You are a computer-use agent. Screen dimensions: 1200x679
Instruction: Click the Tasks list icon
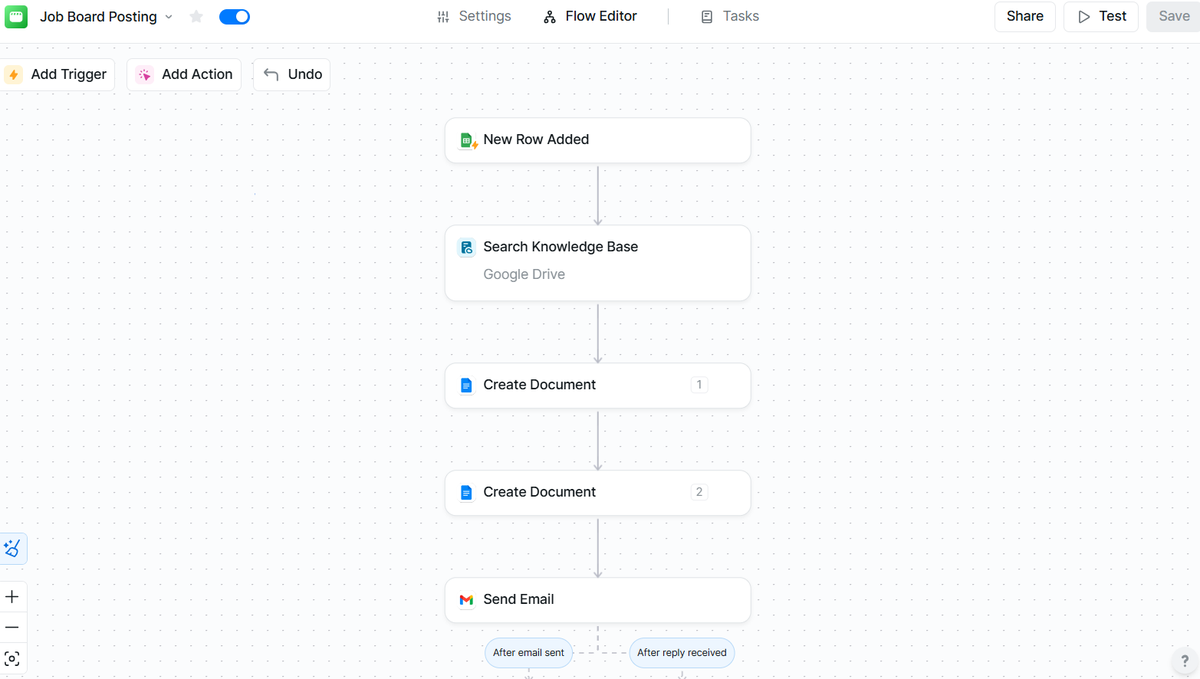(x=707, y=17)
